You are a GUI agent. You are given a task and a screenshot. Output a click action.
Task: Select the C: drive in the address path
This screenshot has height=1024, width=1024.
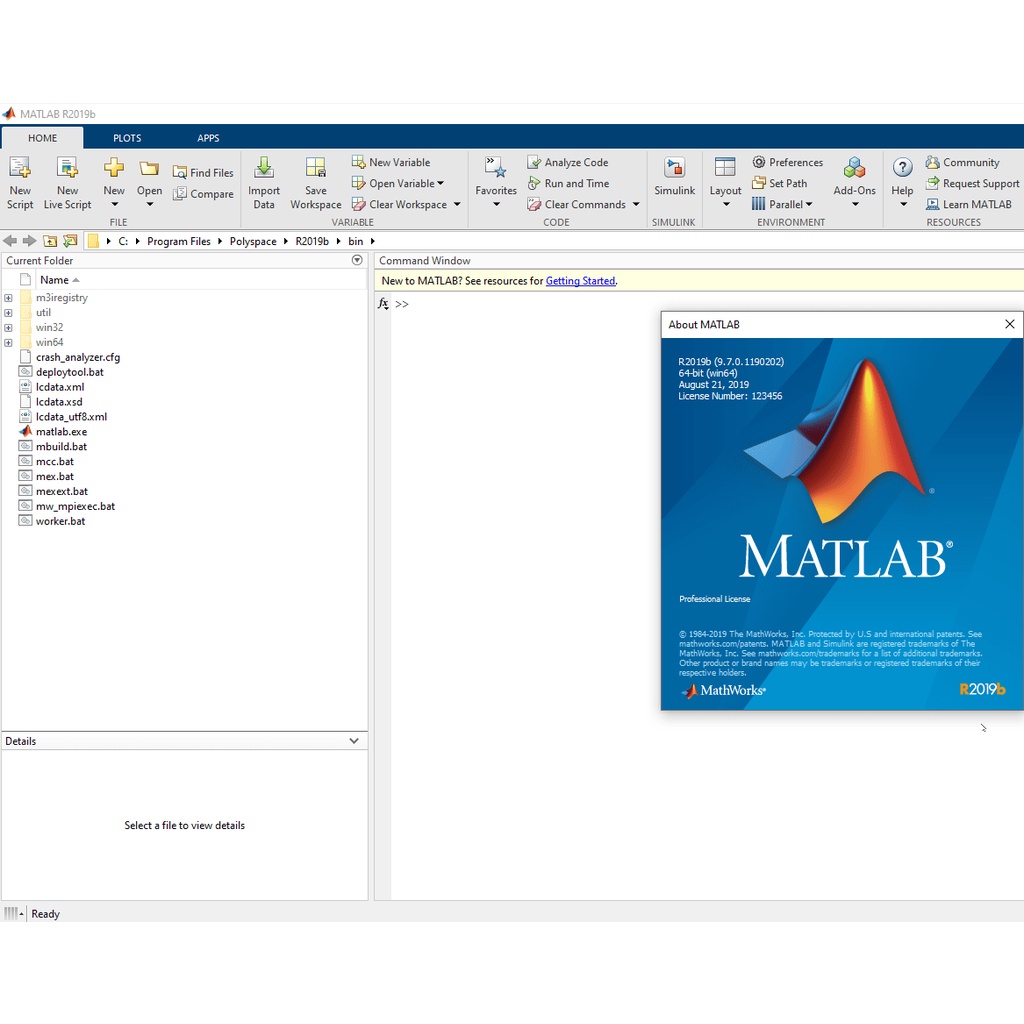[x=123, y=241]
